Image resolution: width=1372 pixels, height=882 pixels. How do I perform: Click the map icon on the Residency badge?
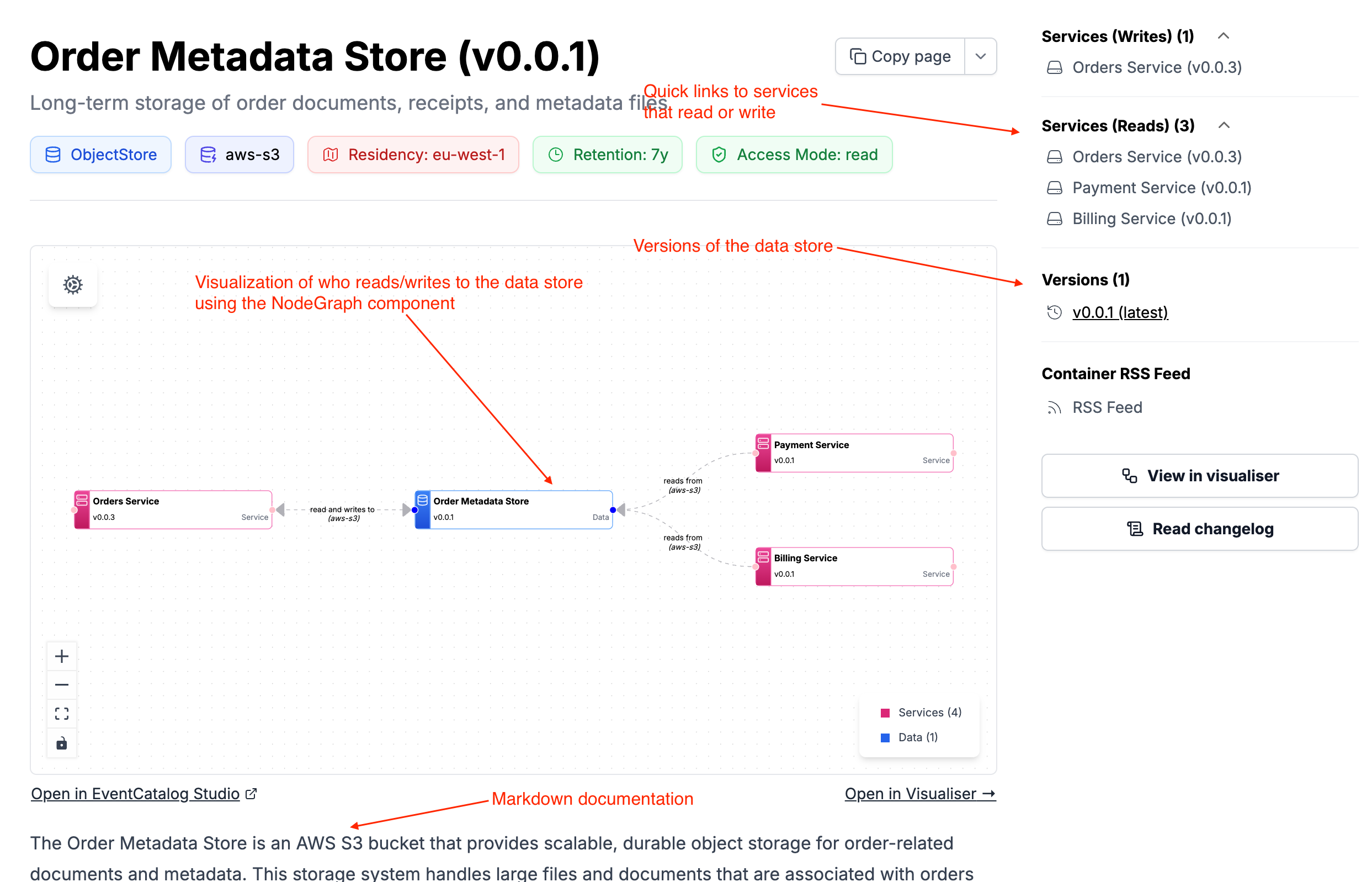tap(331, 154)
